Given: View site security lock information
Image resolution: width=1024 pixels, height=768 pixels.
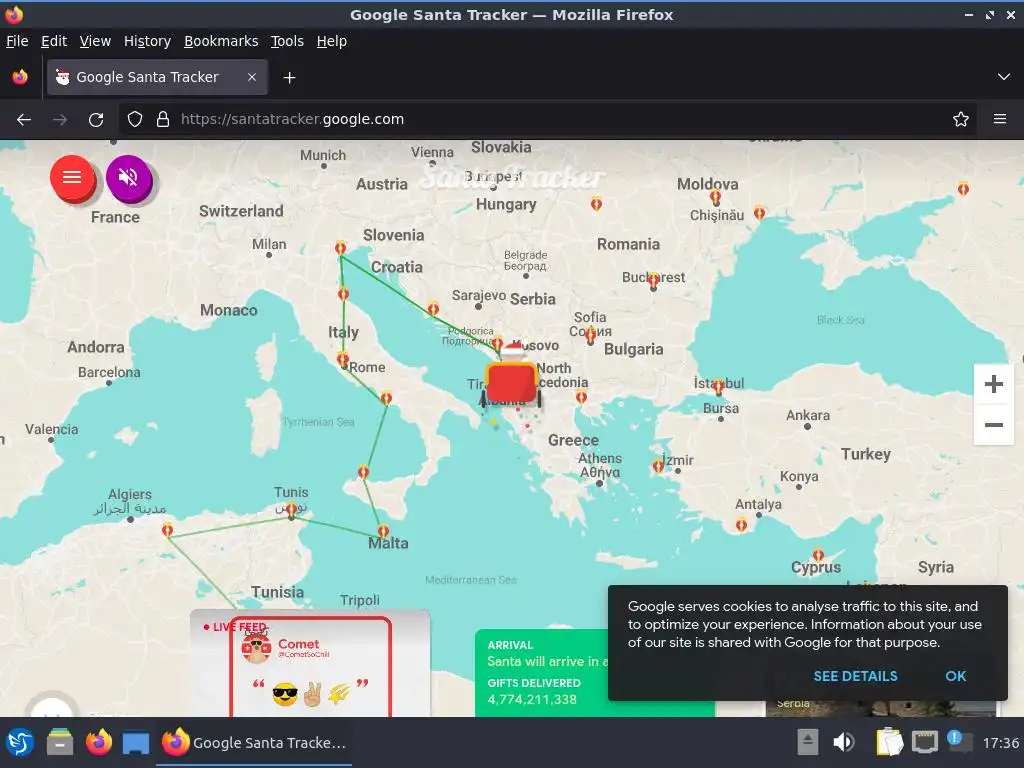Looking at the screenshot, I should pyautogui.click(x=163, y=120).
